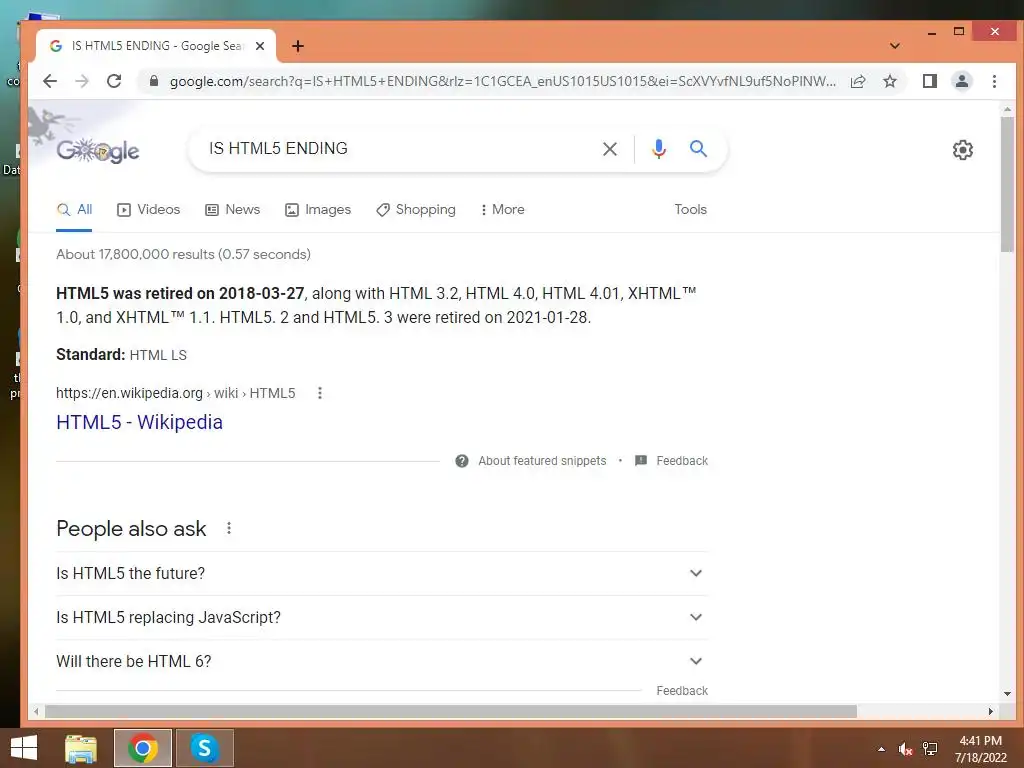Viewport: 1024px width, 768px height.
Task: Open About featured snippets
Action: [542, 461]
